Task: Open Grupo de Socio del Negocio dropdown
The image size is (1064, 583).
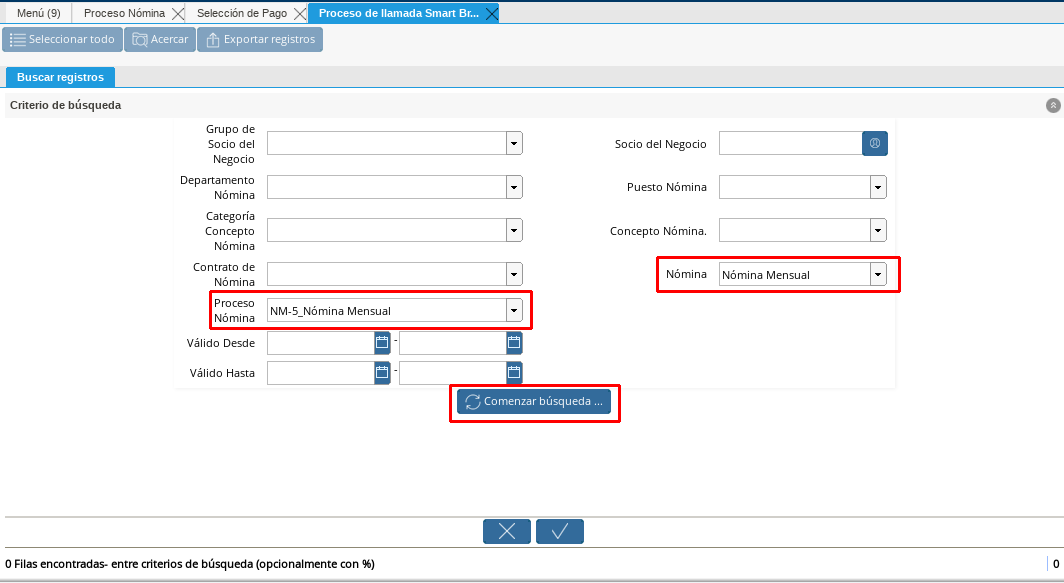Action: pyautogui.click(x=514, y=143)
